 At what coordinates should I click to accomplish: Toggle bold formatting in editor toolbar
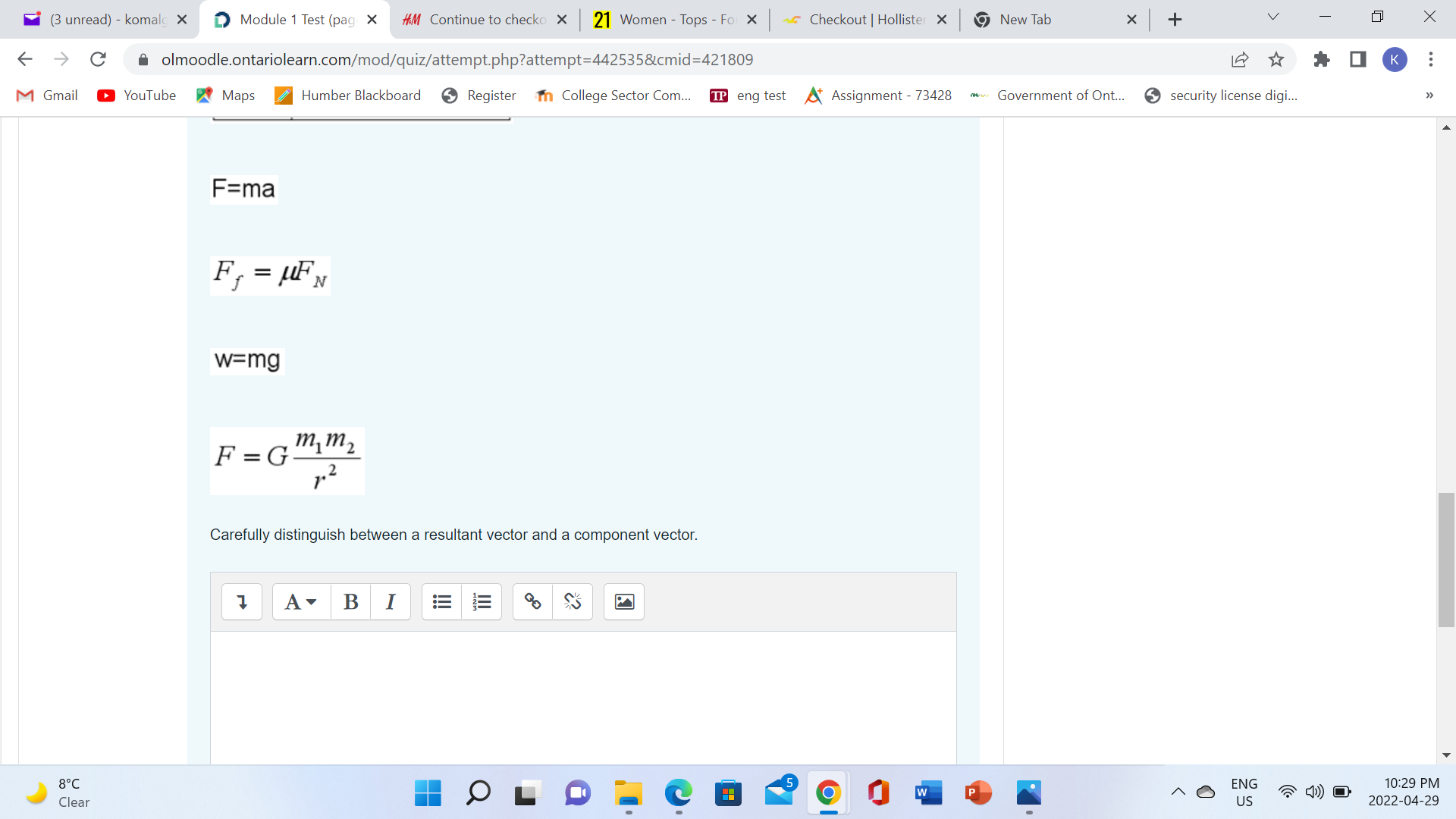pos(350,602)
